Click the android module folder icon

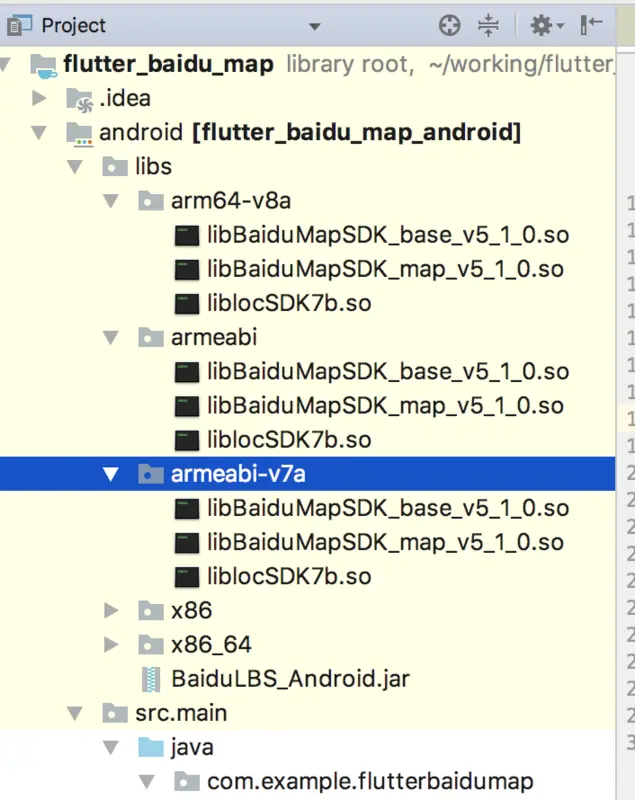click(x=80, y=134)
